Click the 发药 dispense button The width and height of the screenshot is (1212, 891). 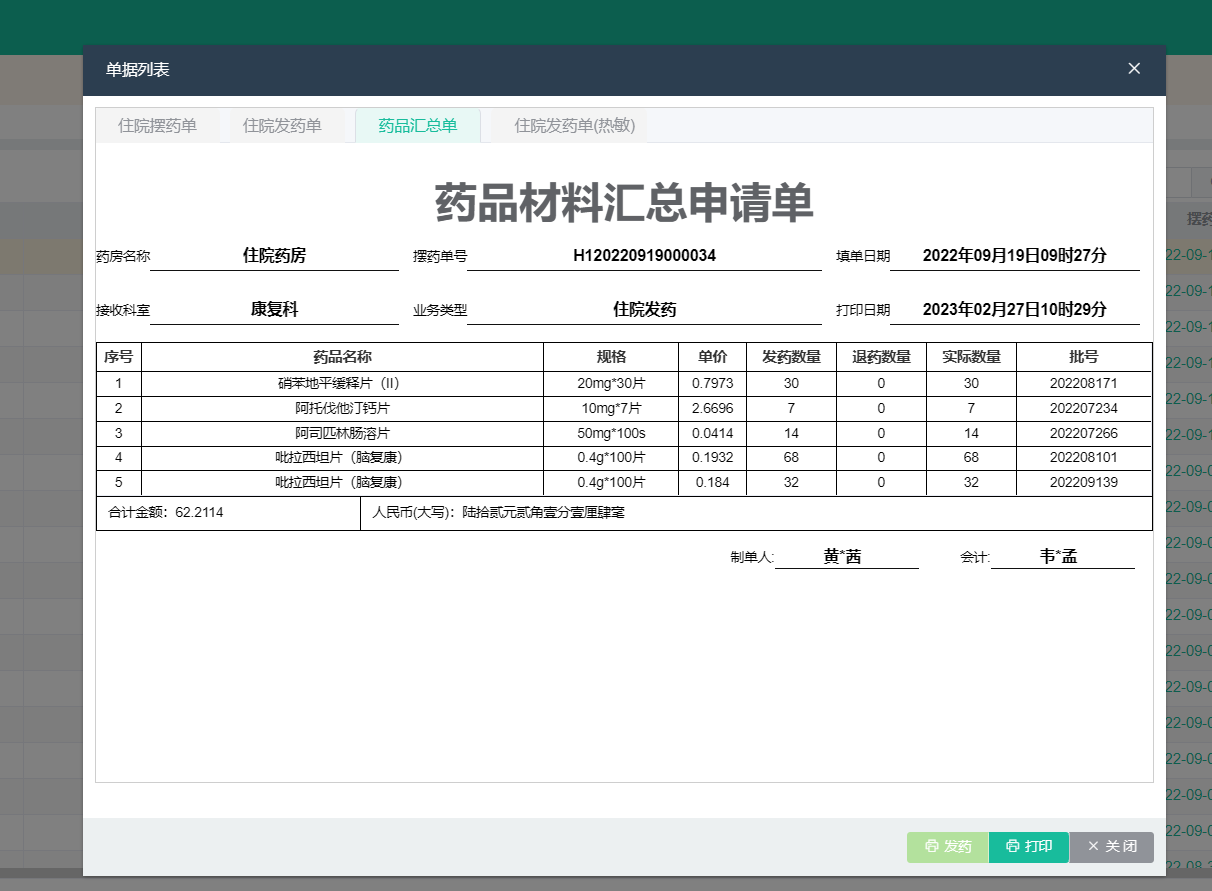click(948, 846)
